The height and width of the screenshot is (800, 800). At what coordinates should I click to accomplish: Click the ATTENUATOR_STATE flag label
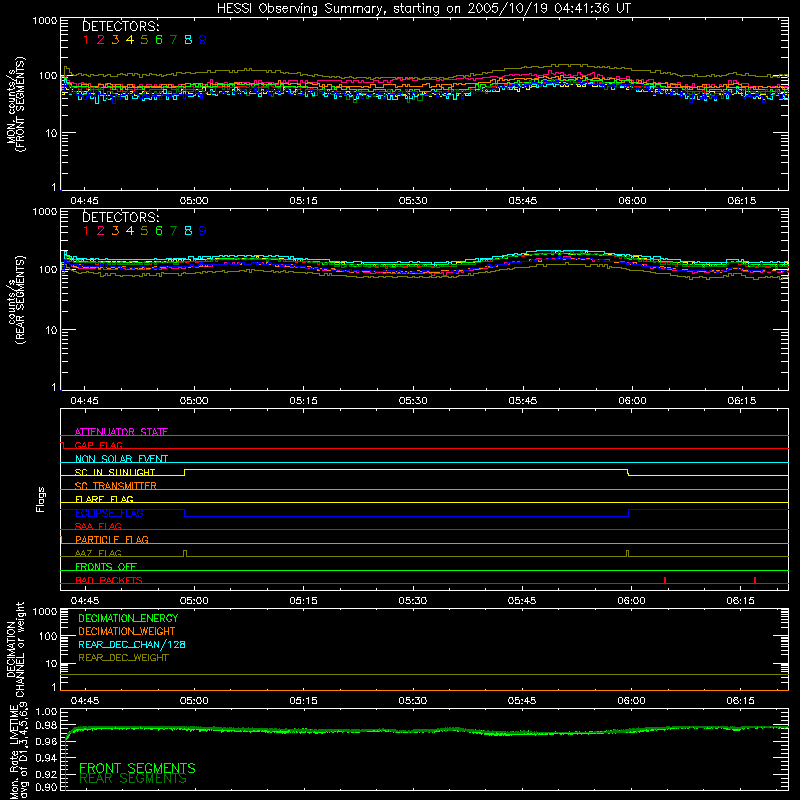121,432
